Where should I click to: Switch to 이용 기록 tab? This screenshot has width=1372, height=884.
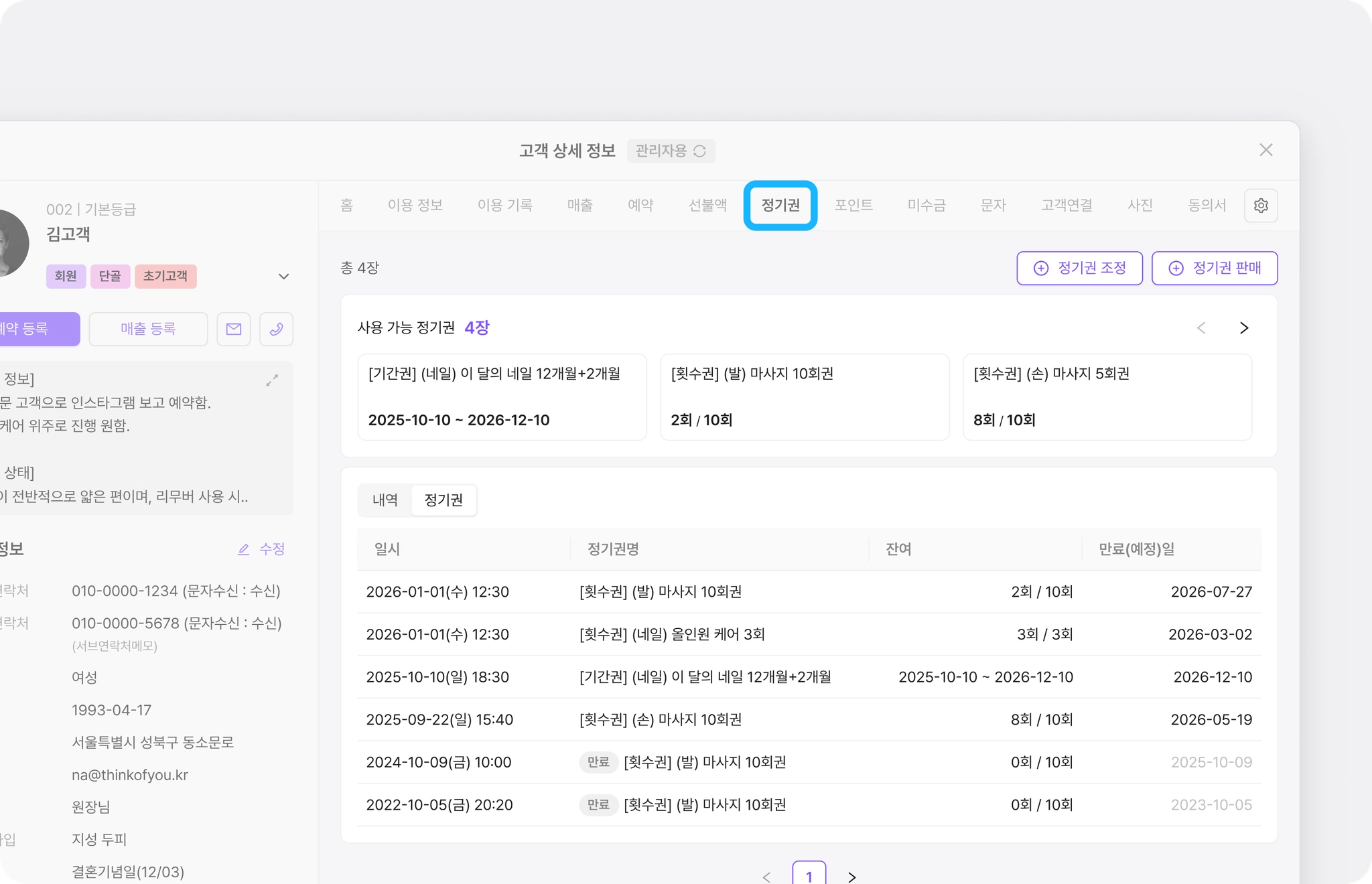click(x=504, y=205)
